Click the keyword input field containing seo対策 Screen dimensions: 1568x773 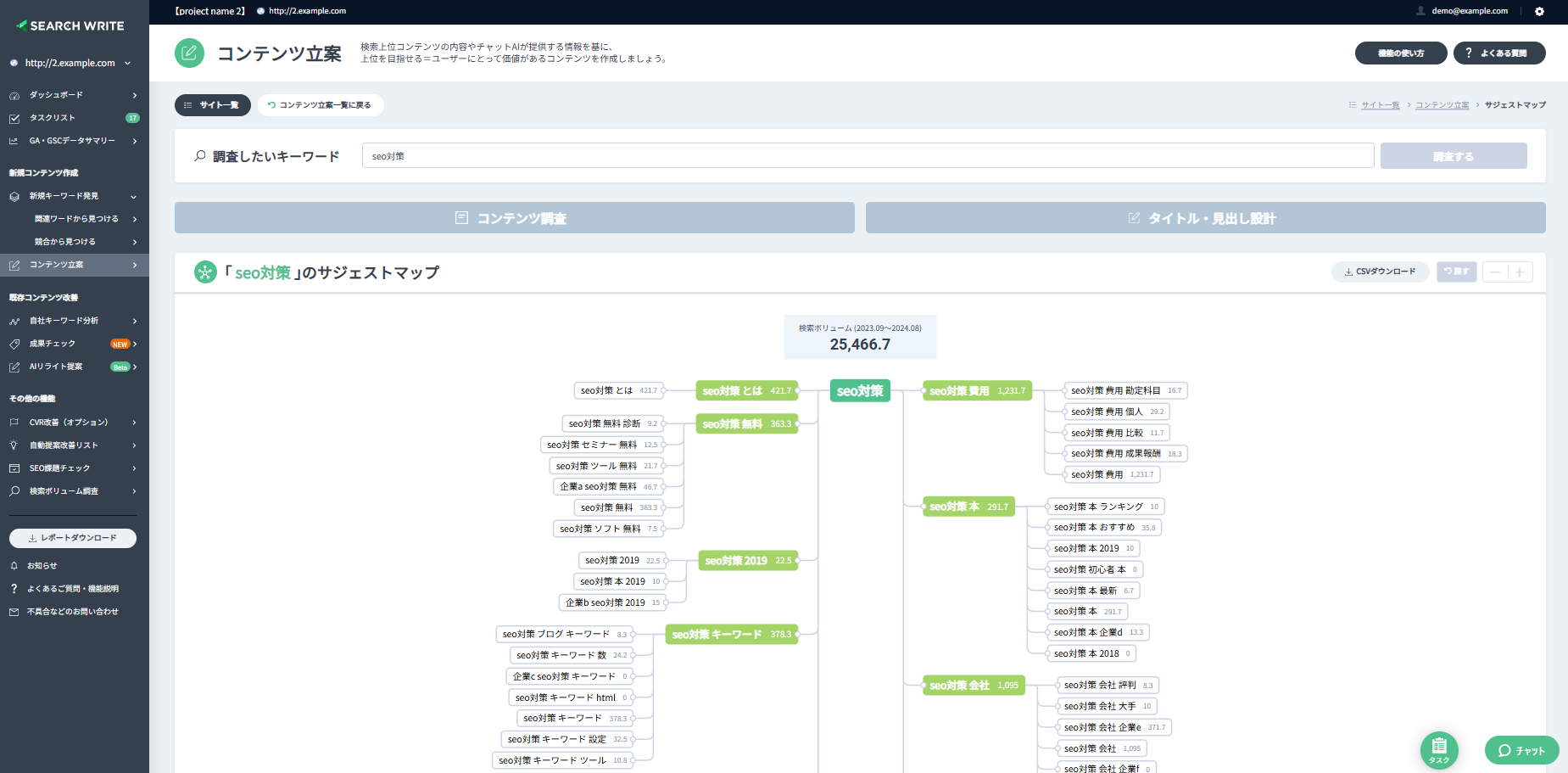pyautogui.click(x=868, y=156)
